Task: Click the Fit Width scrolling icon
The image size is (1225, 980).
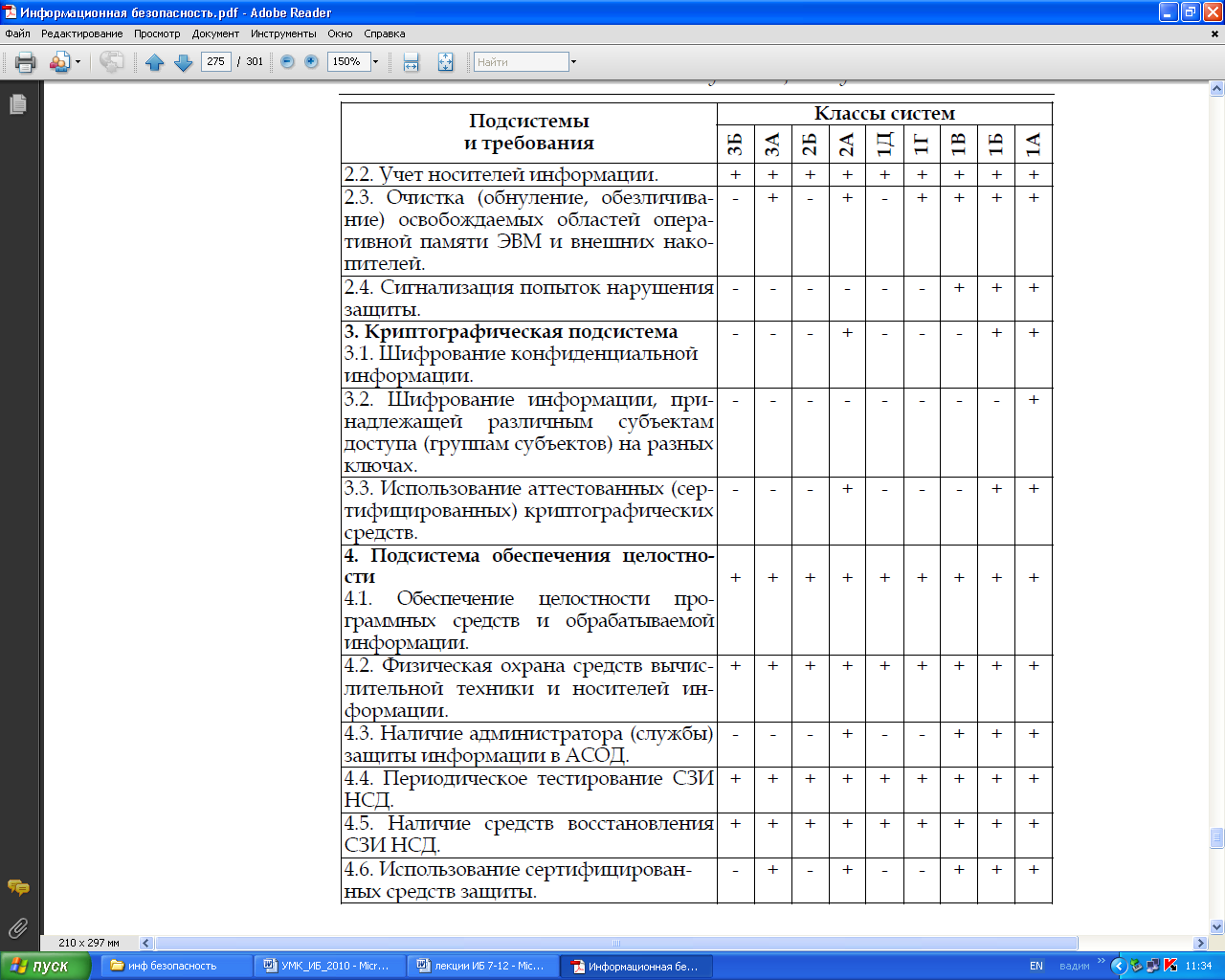Action: (412, 62)
